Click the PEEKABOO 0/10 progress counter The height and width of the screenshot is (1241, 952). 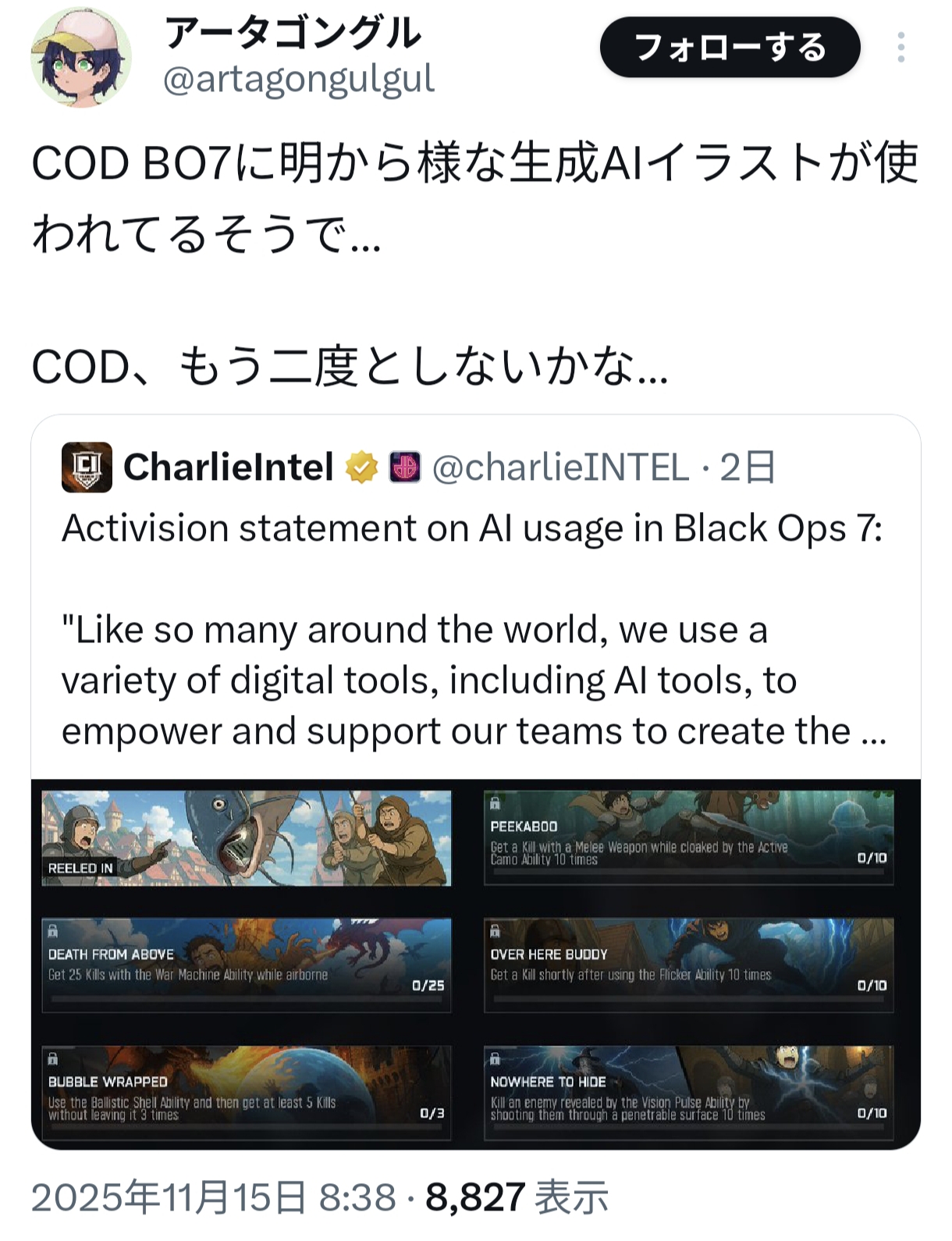coord(872,858)
